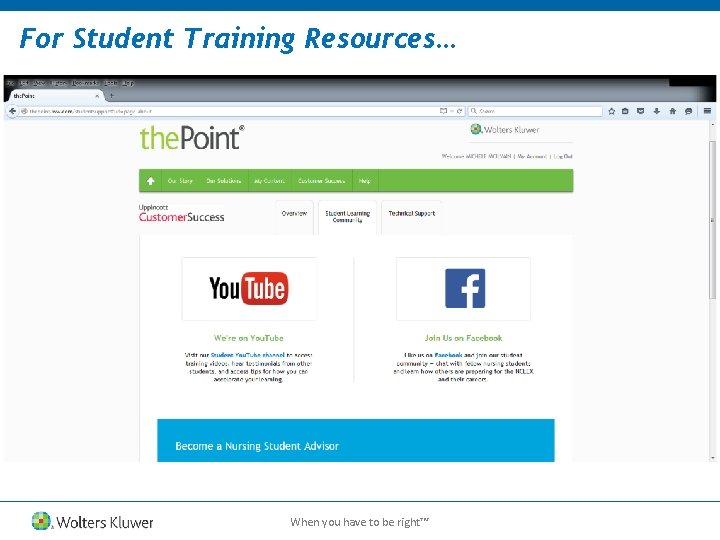Image resolution: width=720 pixels, height=540 pixels.
Task: Click the scrollbar up arrow
Action: (x=713, y=124)
